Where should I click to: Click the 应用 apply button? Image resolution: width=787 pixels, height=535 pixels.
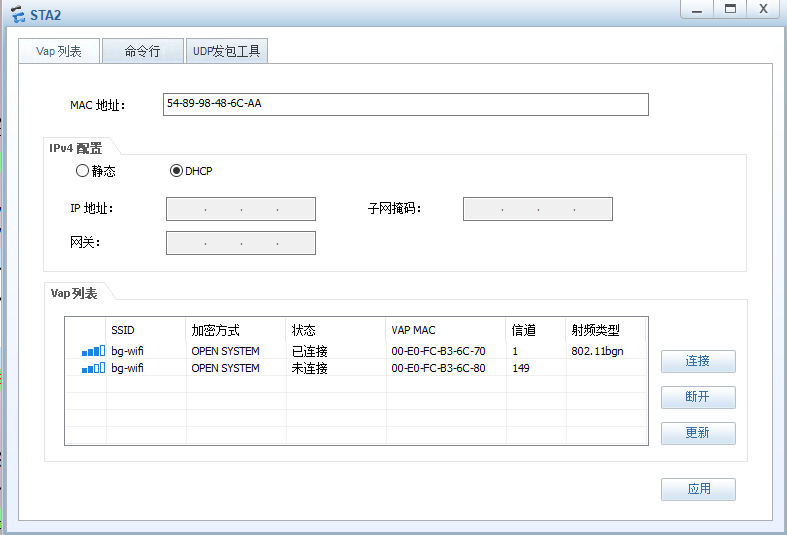(698, 489)
